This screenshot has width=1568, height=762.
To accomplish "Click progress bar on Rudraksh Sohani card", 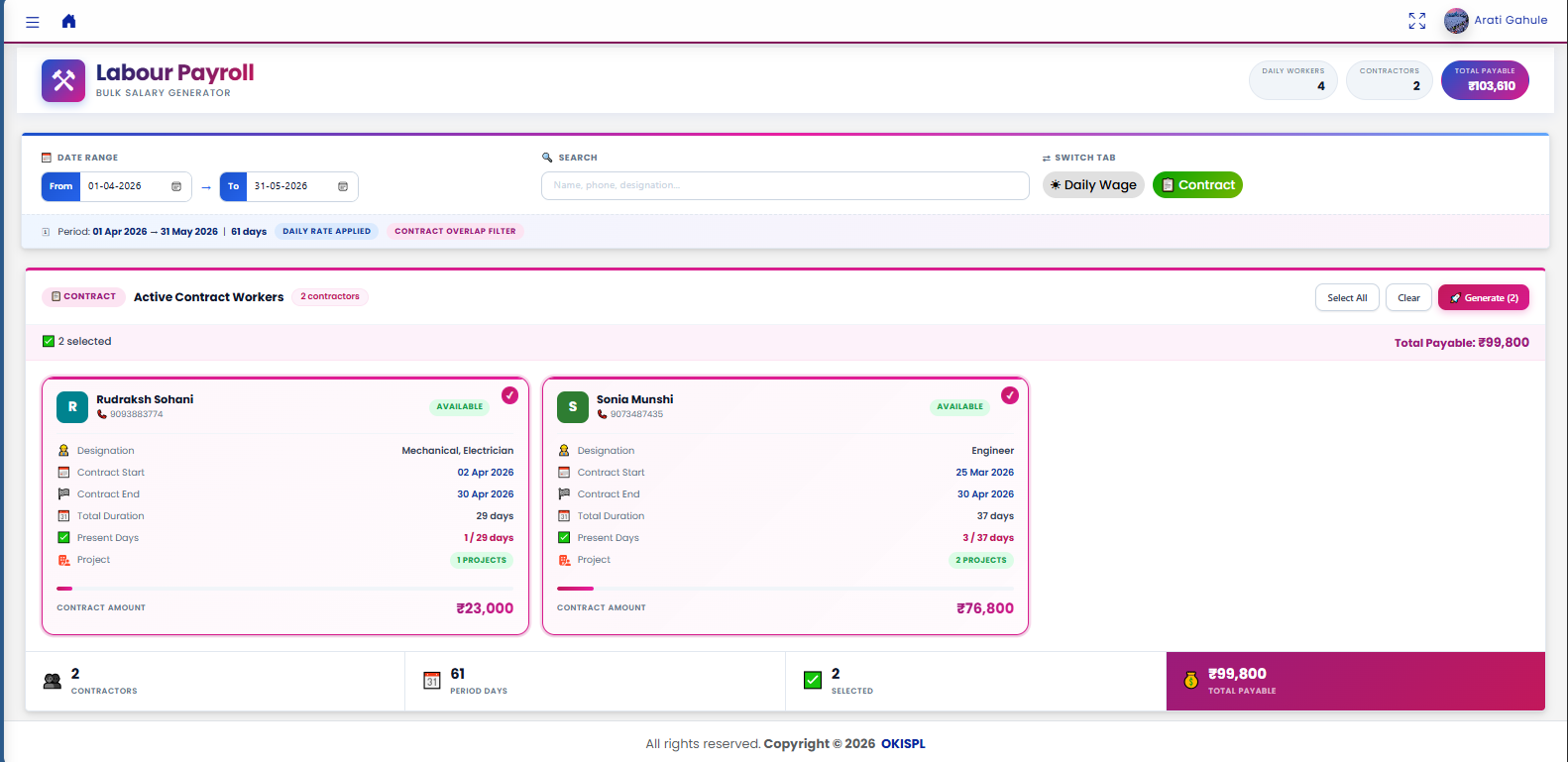I will (285, 589).
